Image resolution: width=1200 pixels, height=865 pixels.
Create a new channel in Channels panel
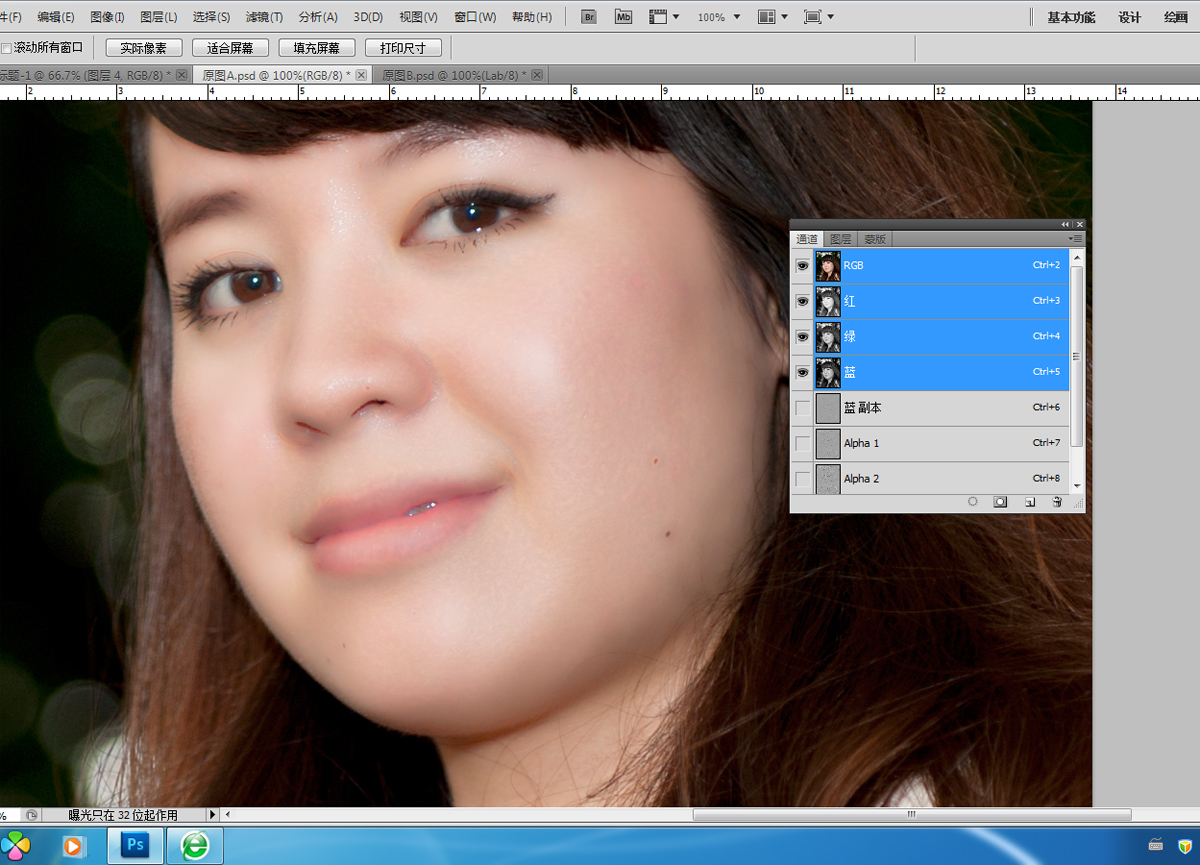(x=1029, y=502)
